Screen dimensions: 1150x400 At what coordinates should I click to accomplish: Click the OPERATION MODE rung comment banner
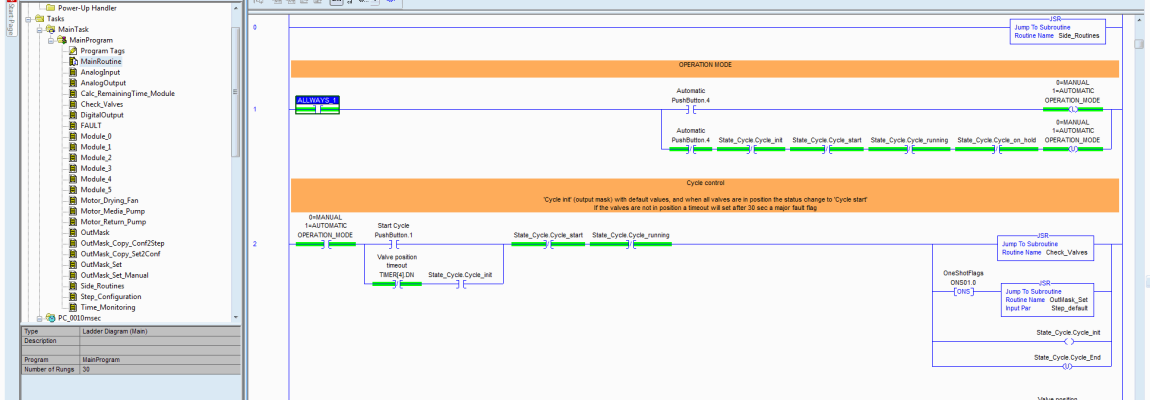(705, 68)
